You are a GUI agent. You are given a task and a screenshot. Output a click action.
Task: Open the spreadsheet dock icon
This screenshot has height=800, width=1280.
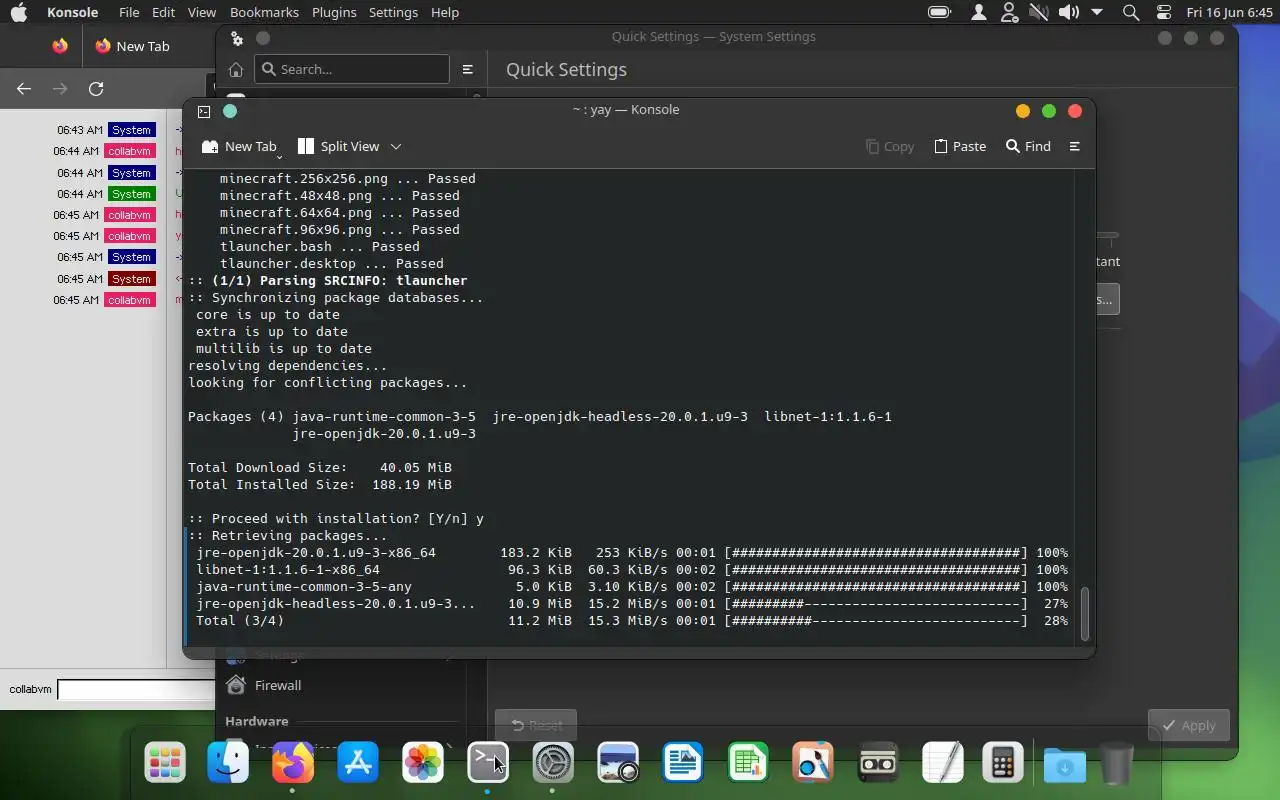[x=748, y=764]
